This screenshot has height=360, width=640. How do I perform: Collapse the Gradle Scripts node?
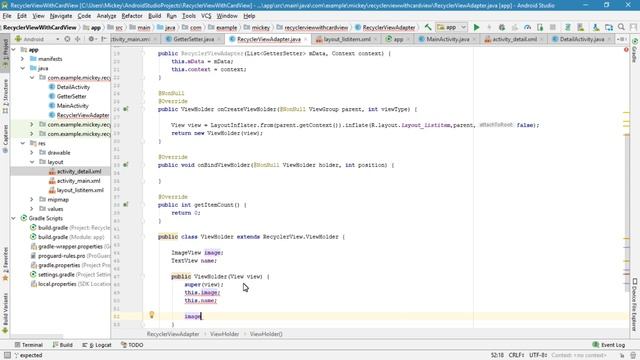(14, 218)
